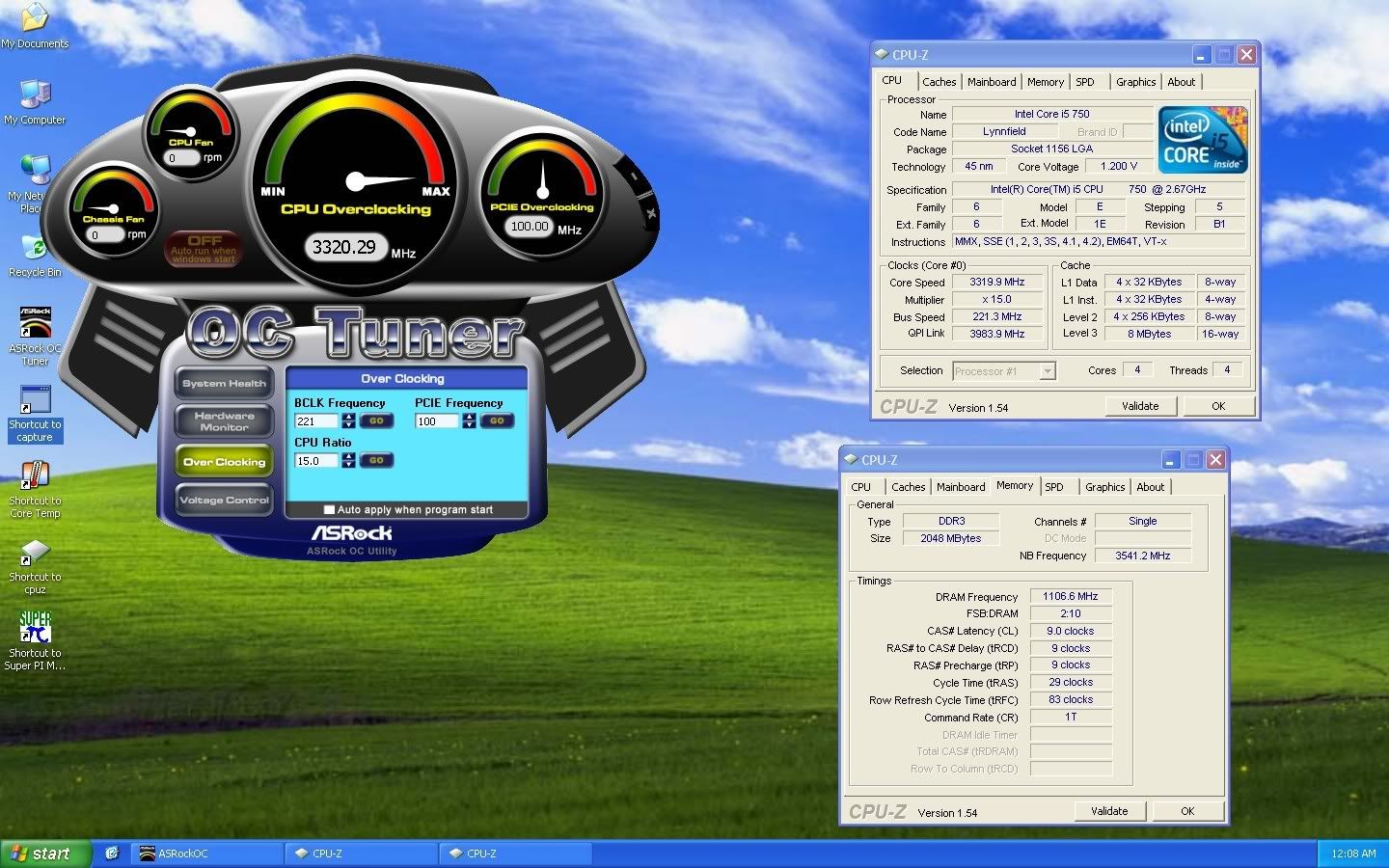1389x868 pixels.
Task: Click Core Speed value 3319.9 MHz
Action: (x=996, y=282)
